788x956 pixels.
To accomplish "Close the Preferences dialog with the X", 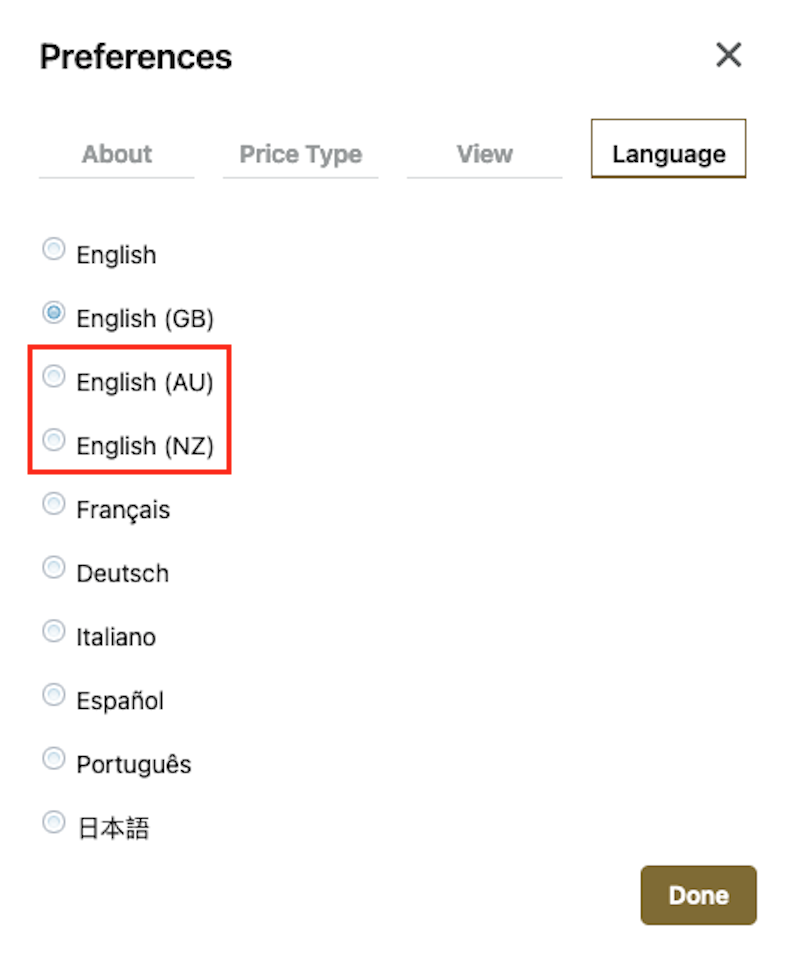I will pos(728,55).
